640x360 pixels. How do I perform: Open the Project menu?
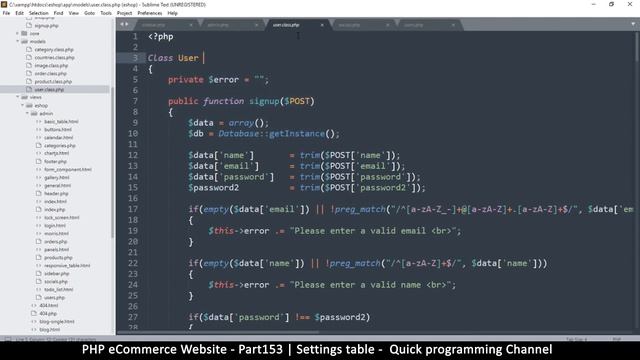click(124, 13)
